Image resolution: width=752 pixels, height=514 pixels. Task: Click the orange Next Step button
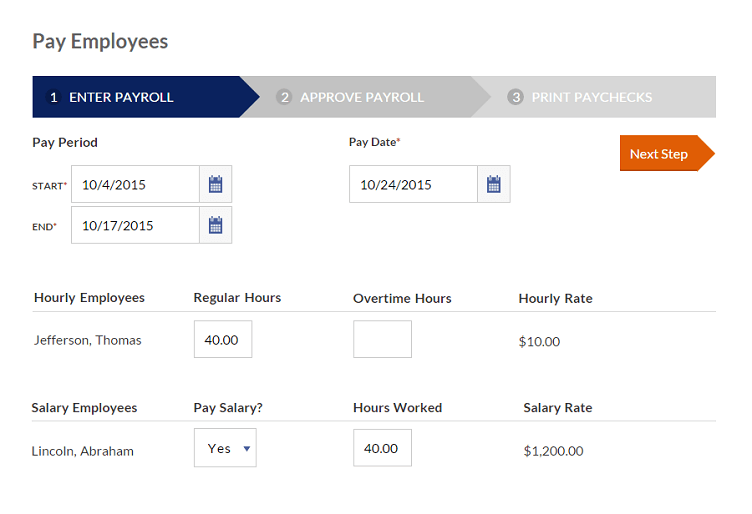click(x=667, y=153)
